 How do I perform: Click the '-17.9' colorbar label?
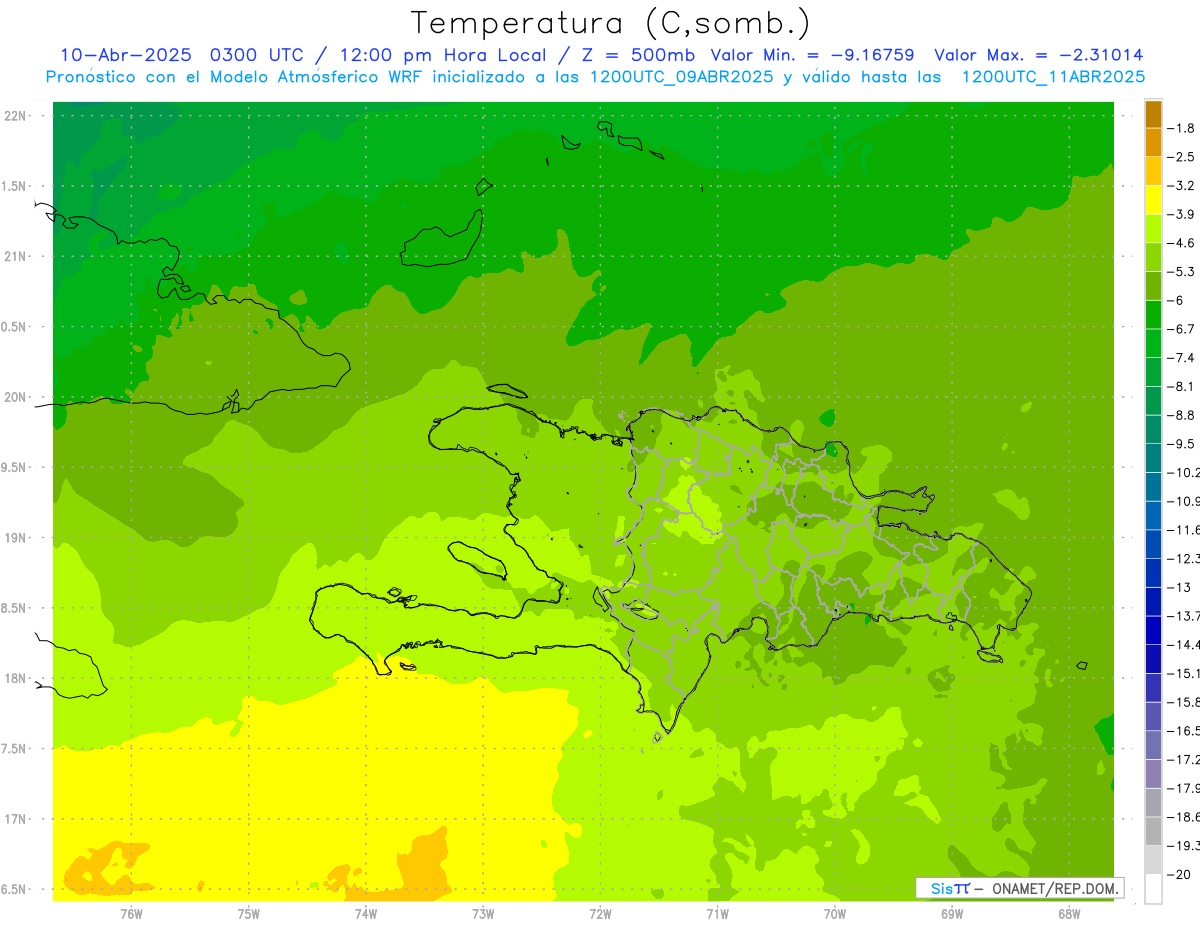pos(1183,788)
